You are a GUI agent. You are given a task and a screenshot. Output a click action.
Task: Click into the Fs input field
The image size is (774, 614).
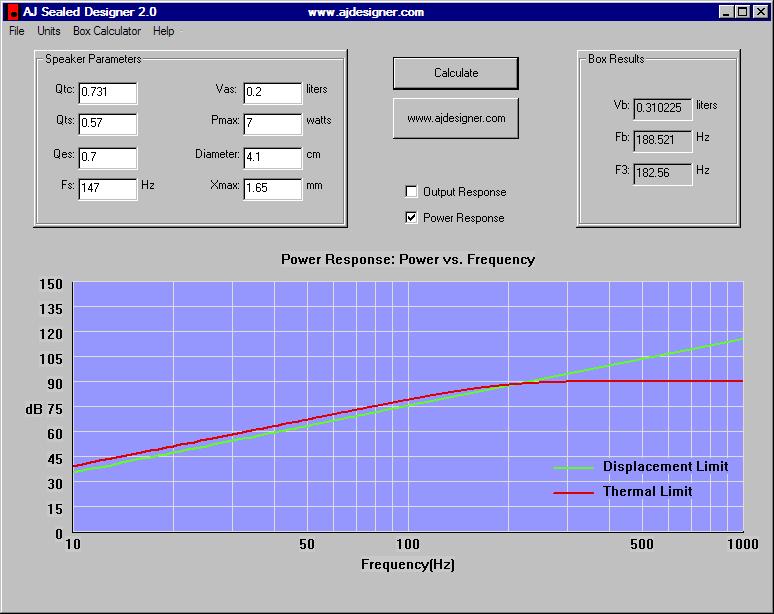pos(108,189)
